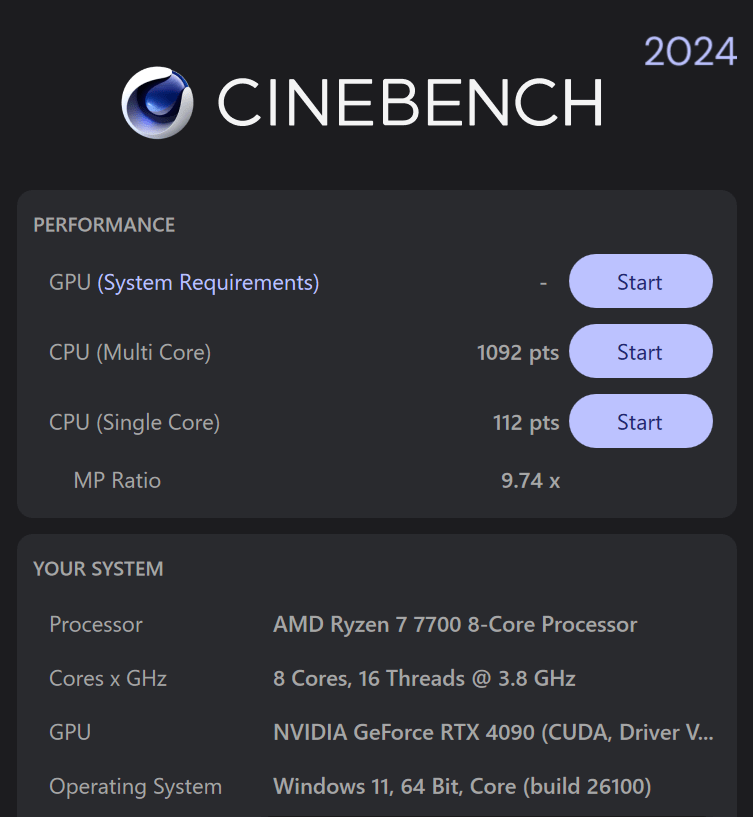Image resolution: width=753 pixels, height=817 pixels.
Task: Select the 9.74 x MP Ratio value
Action: click(x=529, y=481)
